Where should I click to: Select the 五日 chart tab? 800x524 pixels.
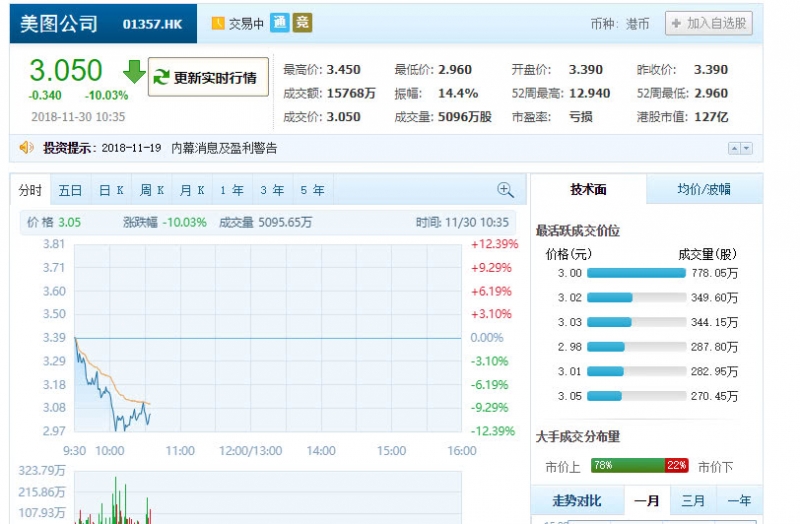[70, 190]
